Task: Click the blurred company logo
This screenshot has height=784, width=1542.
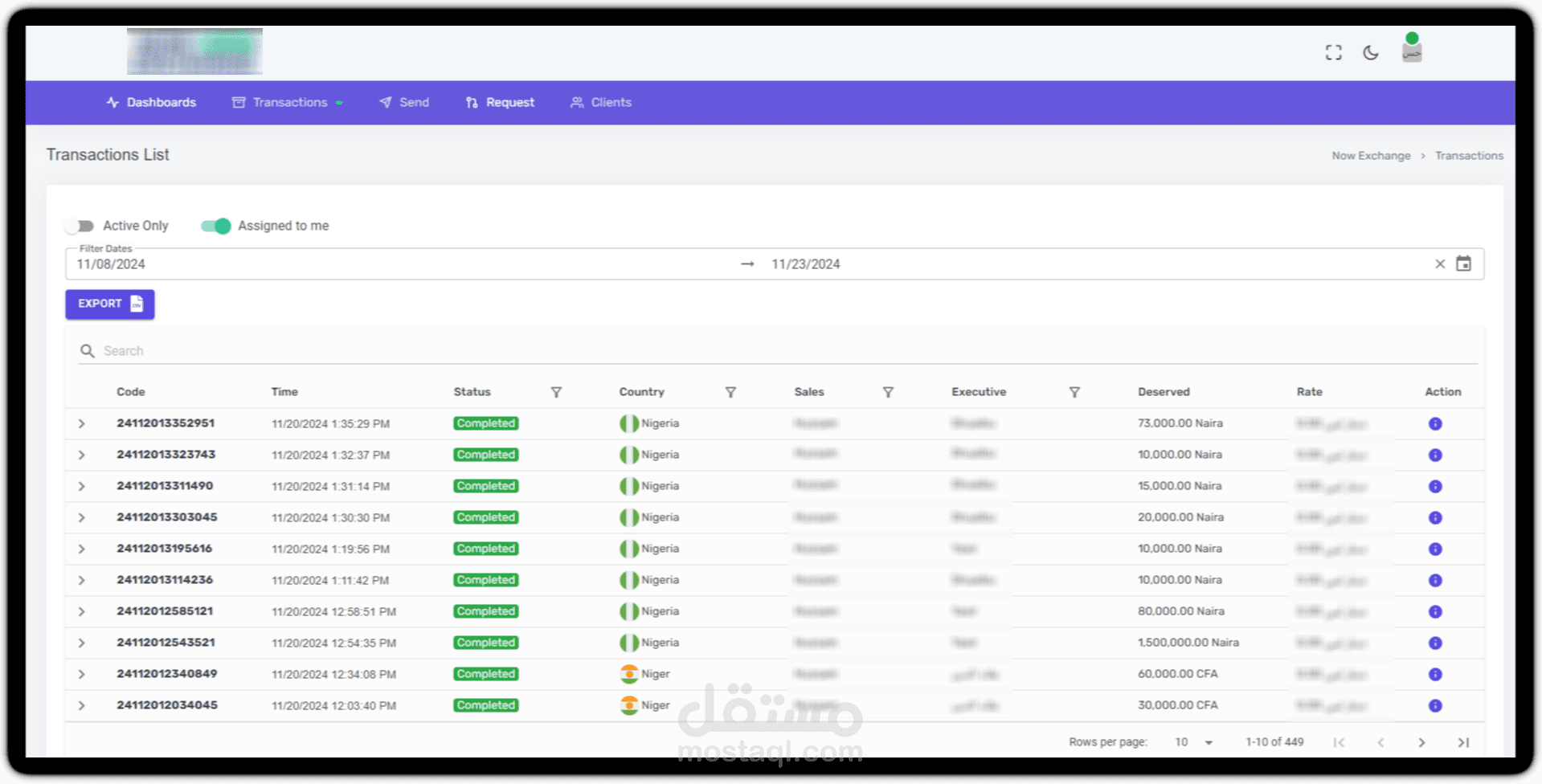Action: [194, 51]
